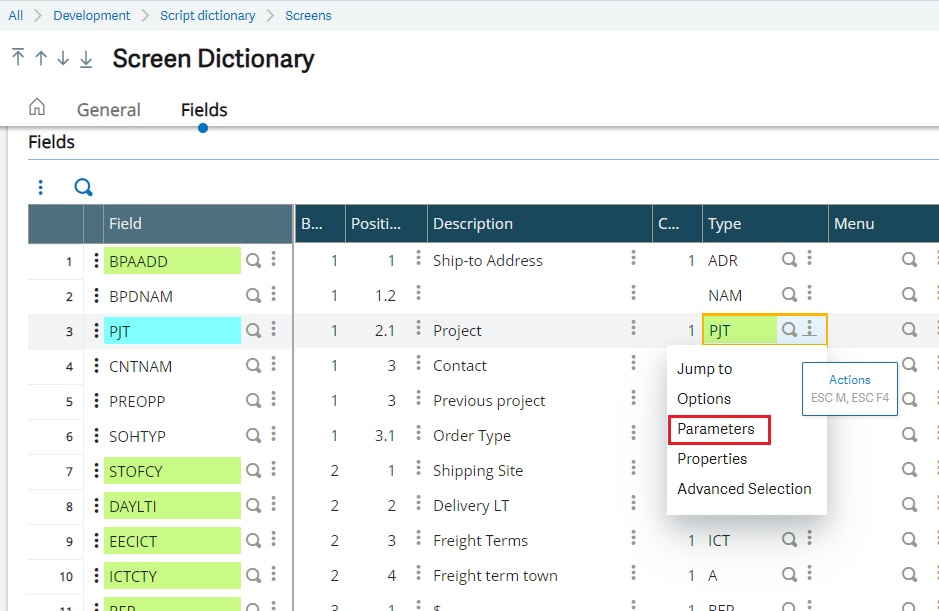Search within the Fields grid

click(83, 187)
